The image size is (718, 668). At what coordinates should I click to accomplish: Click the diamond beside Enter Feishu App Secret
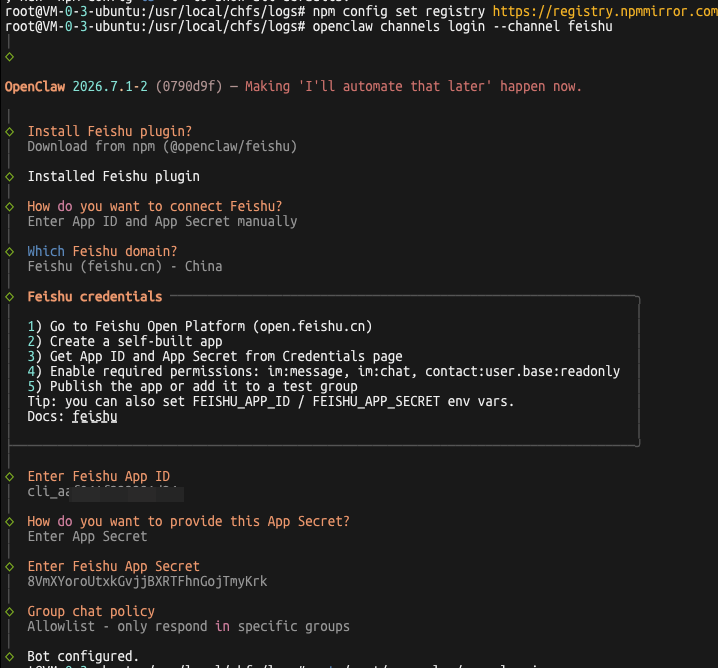tap(10, 567)
